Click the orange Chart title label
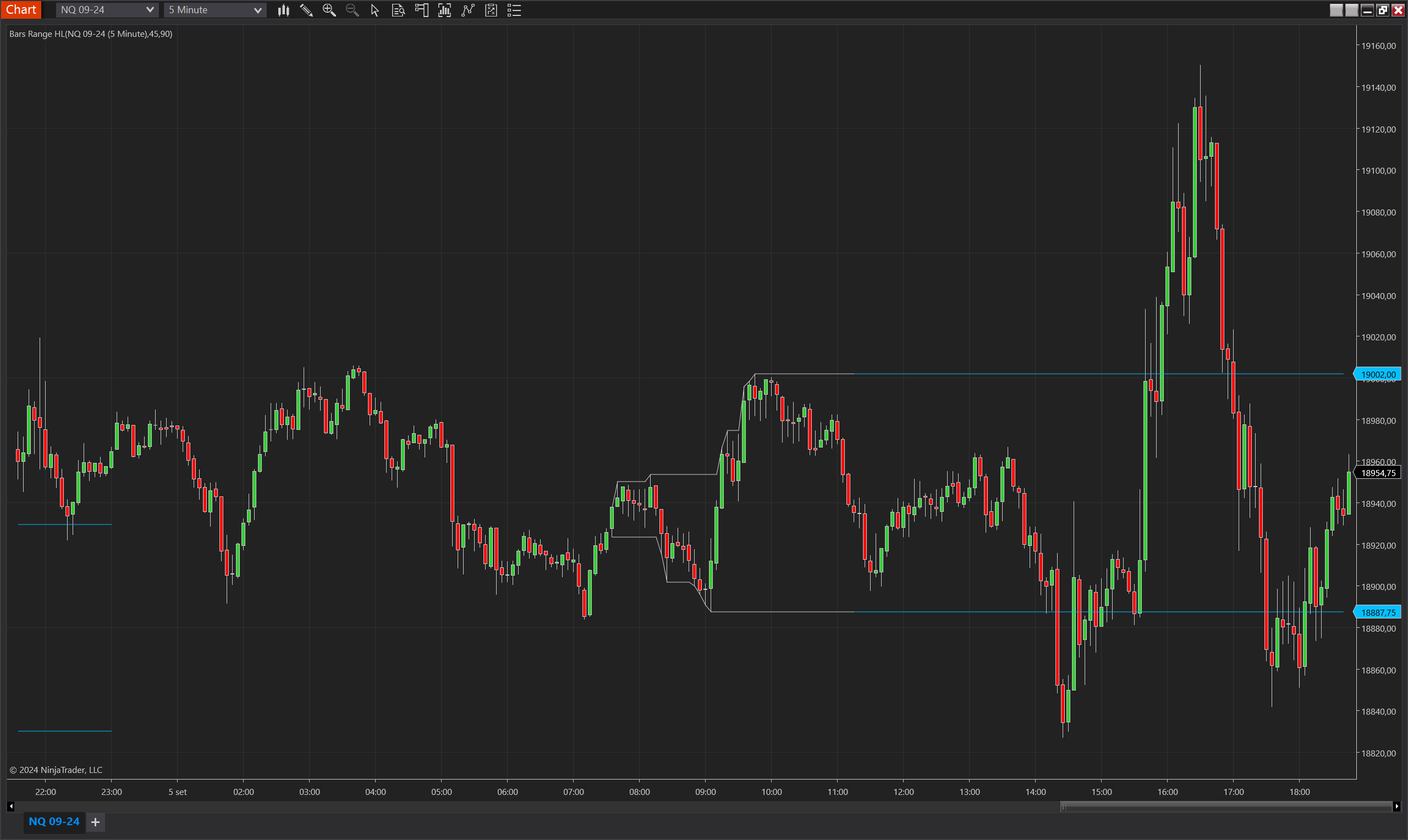The width and height of the screenshot is (1408, 840). pos(21,10)
